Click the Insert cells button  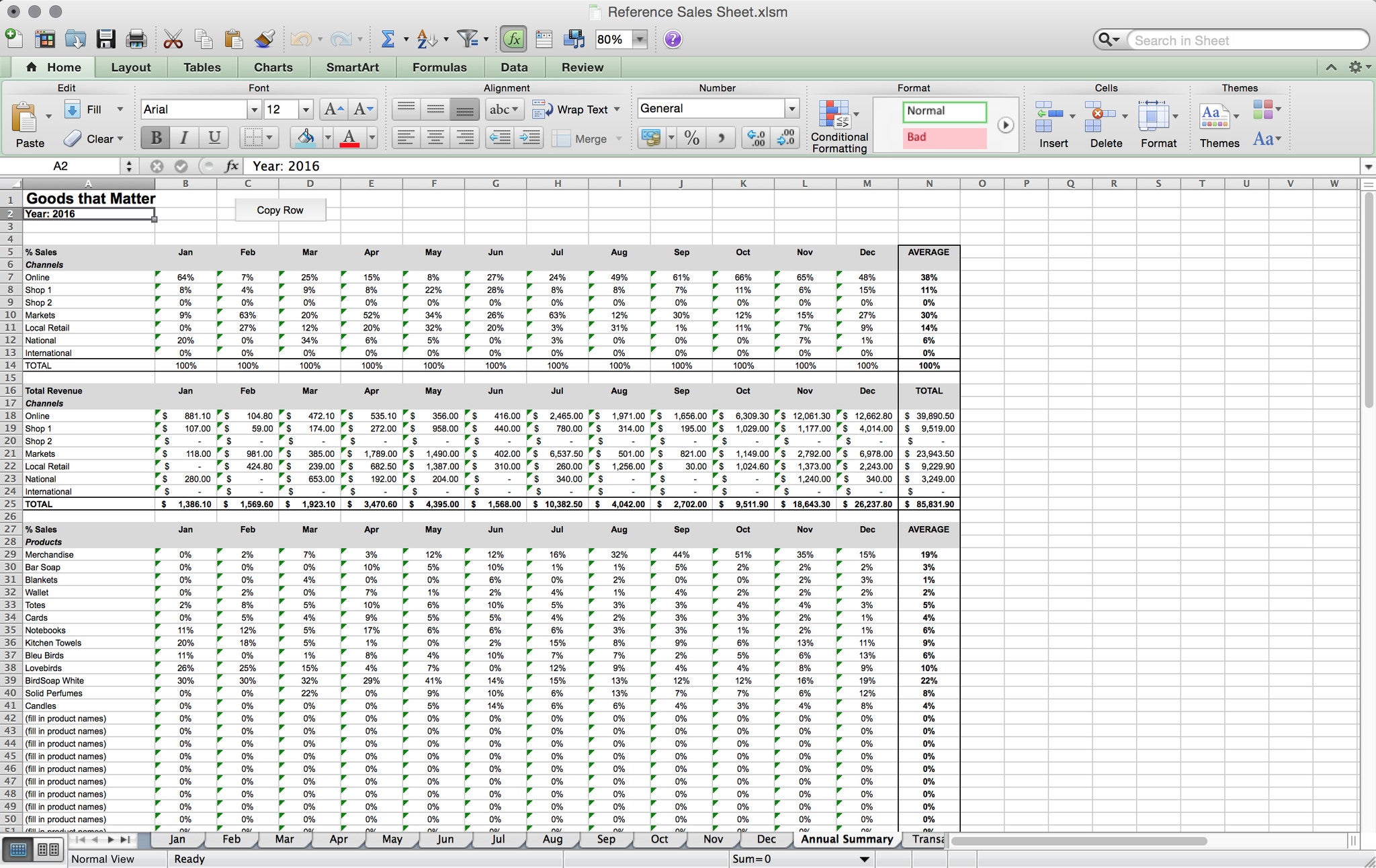pyautogui.click(x=1053, y=125)
